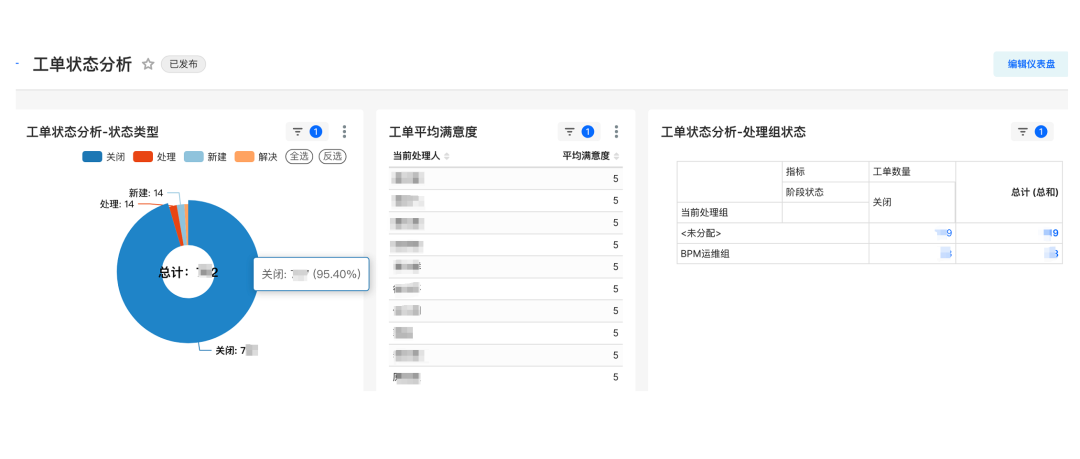The width and height of the screenshot is (1080, 459).
Task: Sort by 当前处理人 column arrows
Action: (x=447, y=156)
